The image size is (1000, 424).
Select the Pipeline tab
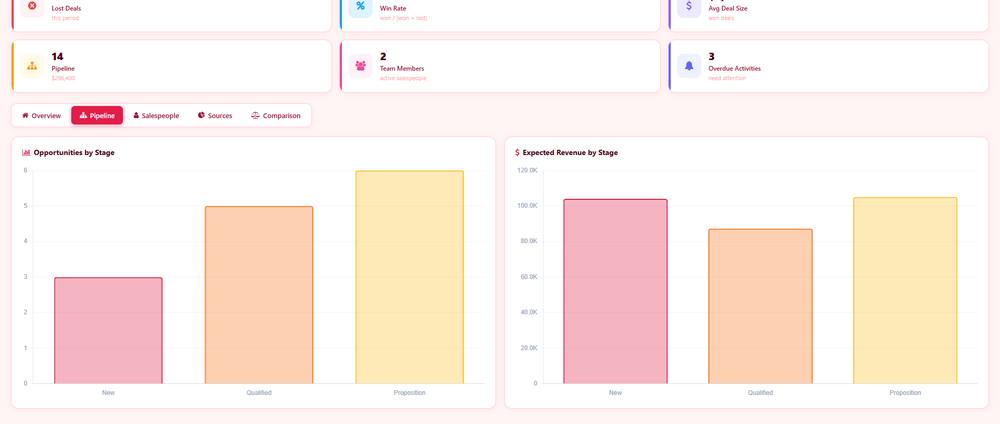(97, 115)
